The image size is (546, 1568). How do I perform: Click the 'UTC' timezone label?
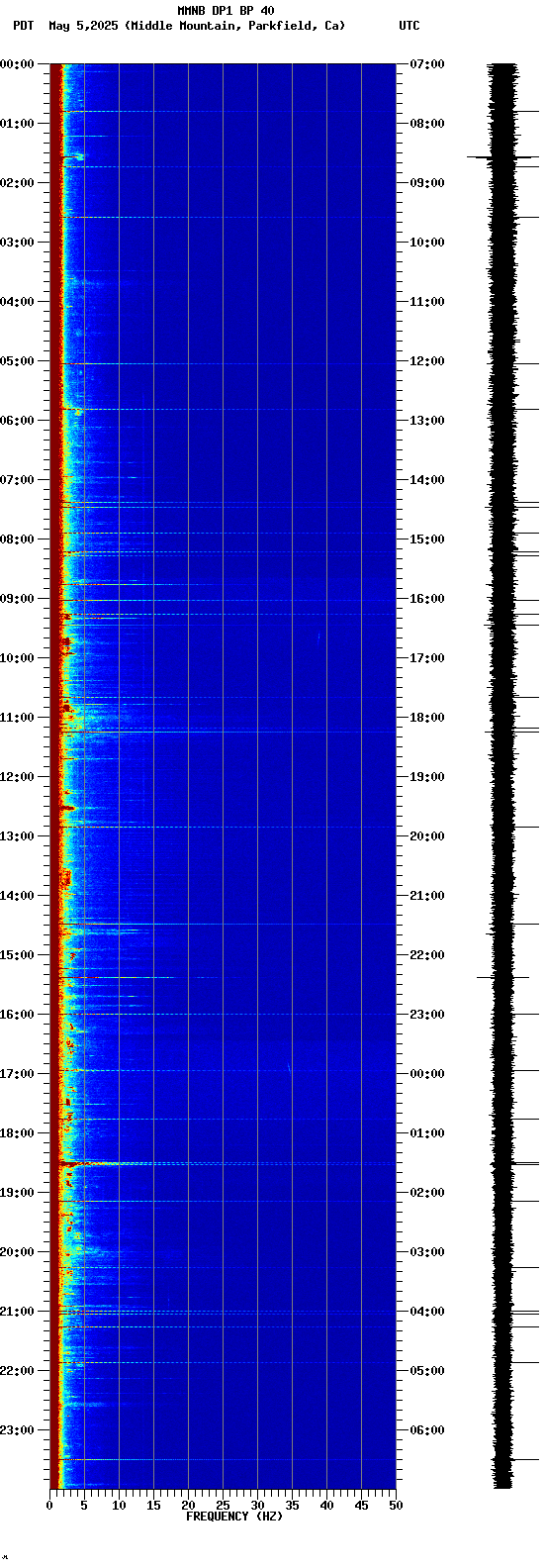[409, 26]
